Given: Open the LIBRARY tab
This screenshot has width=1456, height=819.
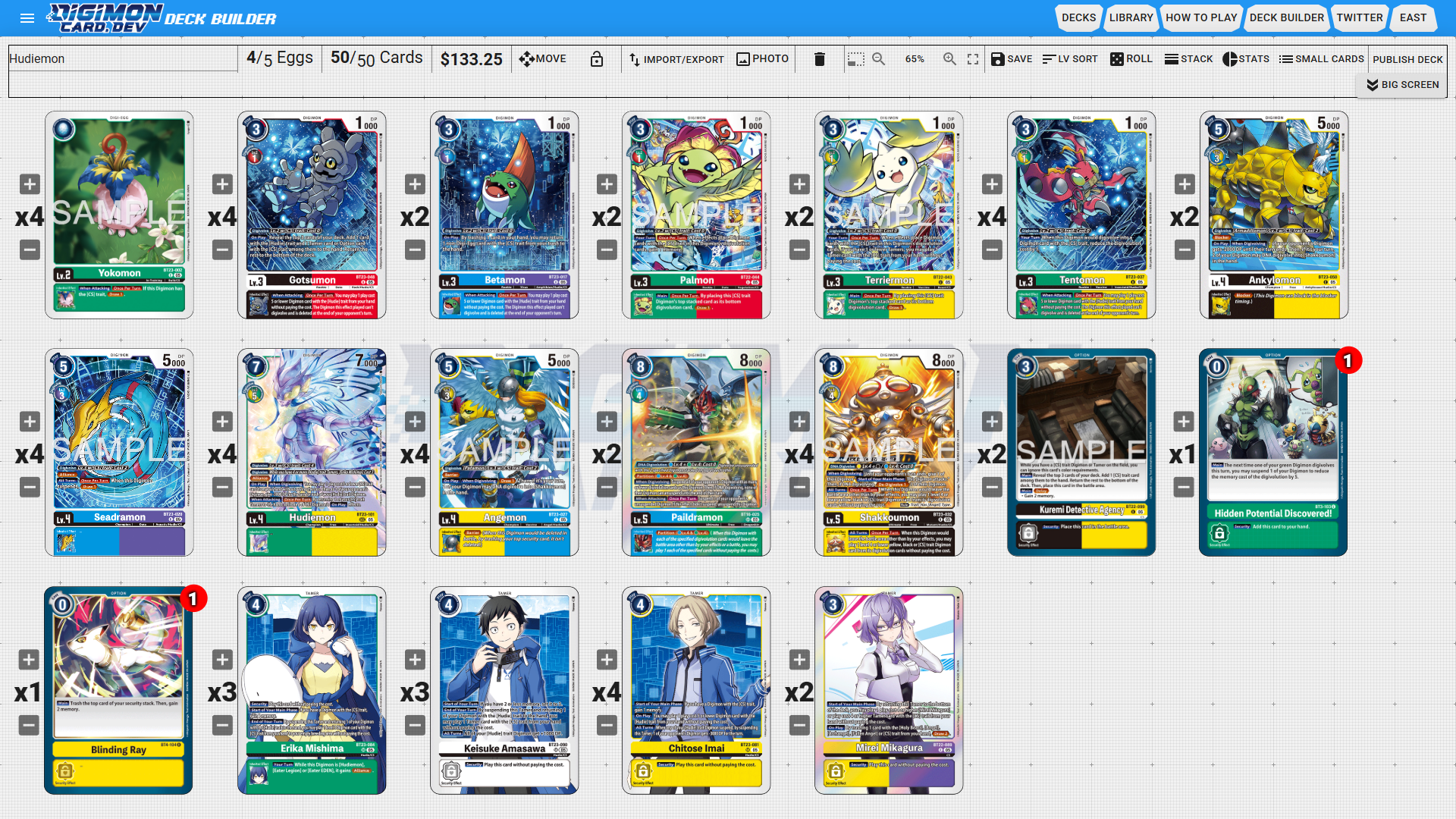Looking at the screenshot, I should coord(1131,17).
